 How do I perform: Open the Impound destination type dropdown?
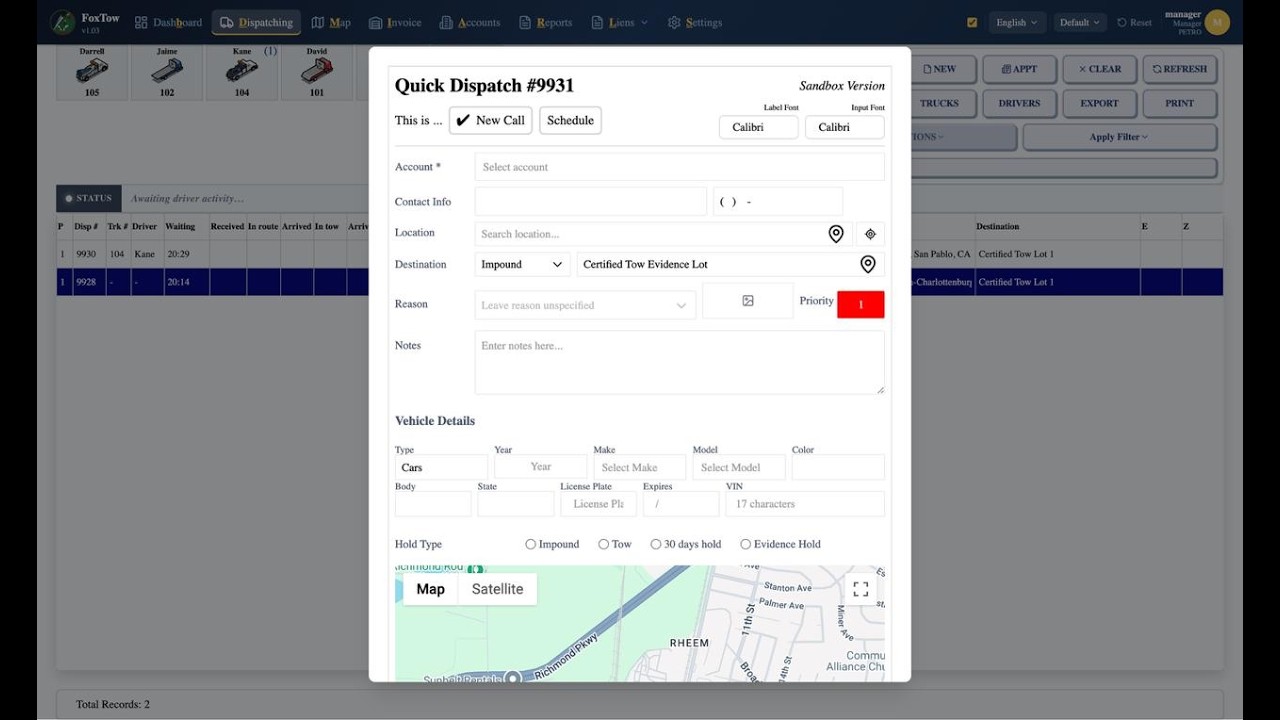pos(522,264)
